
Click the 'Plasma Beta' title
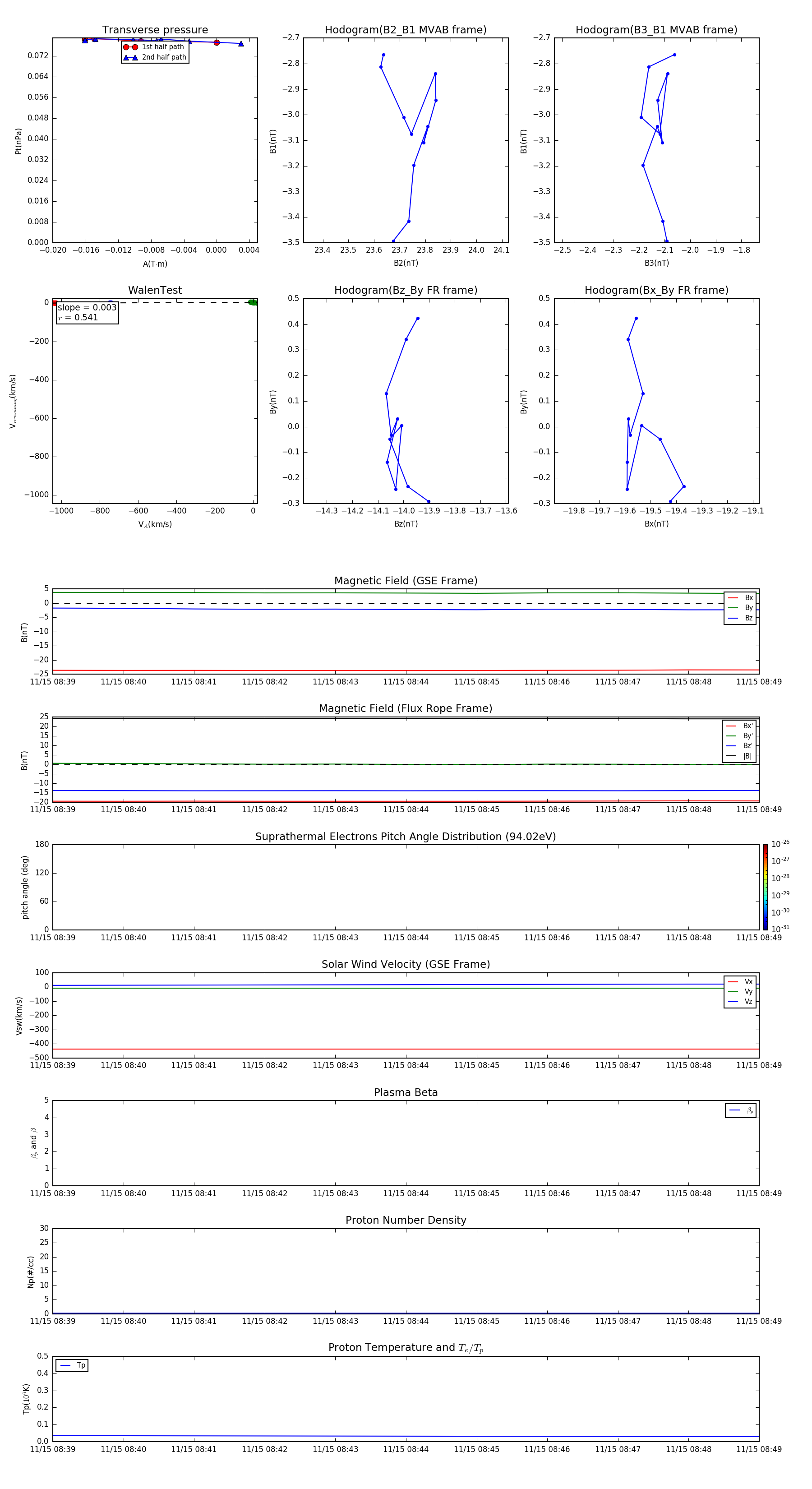pyautogui.click(x=406, y=1092)
